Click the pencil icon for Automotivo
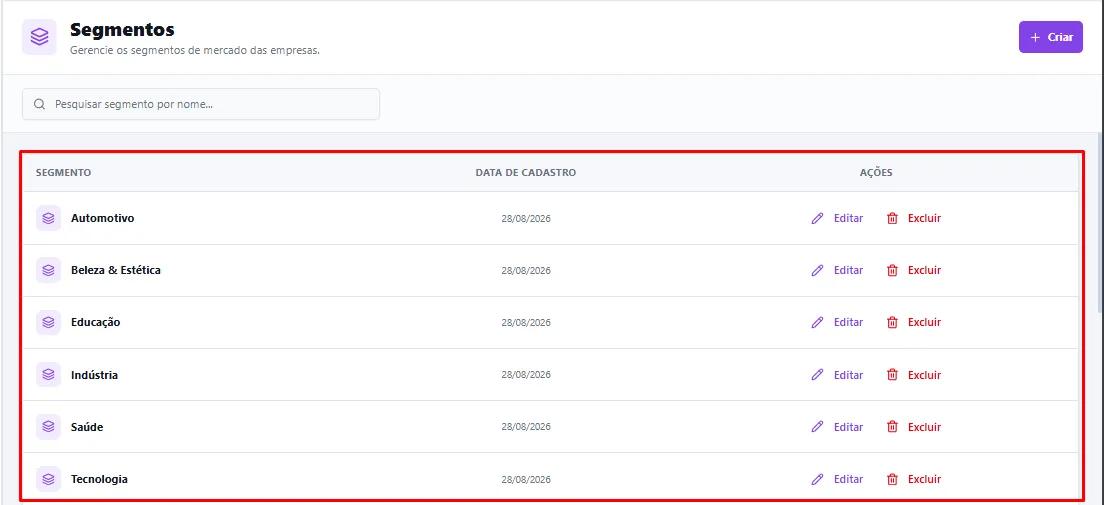The image size is (1104, 505). [817, 218]
